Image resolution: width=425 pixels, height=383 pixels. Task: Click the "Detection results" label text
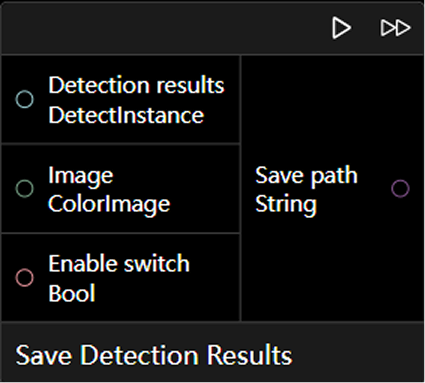[x=136, y=85]
